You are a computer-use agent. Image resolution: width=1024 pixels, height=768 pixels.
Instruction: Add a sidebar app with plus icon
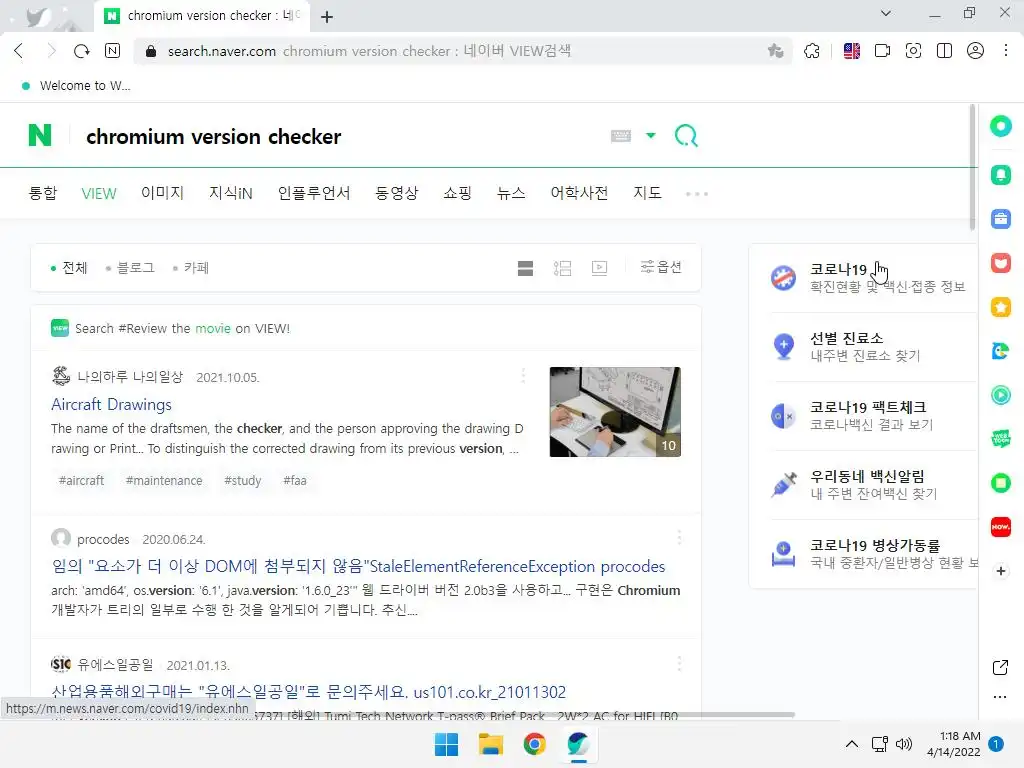coord(1000,571)
